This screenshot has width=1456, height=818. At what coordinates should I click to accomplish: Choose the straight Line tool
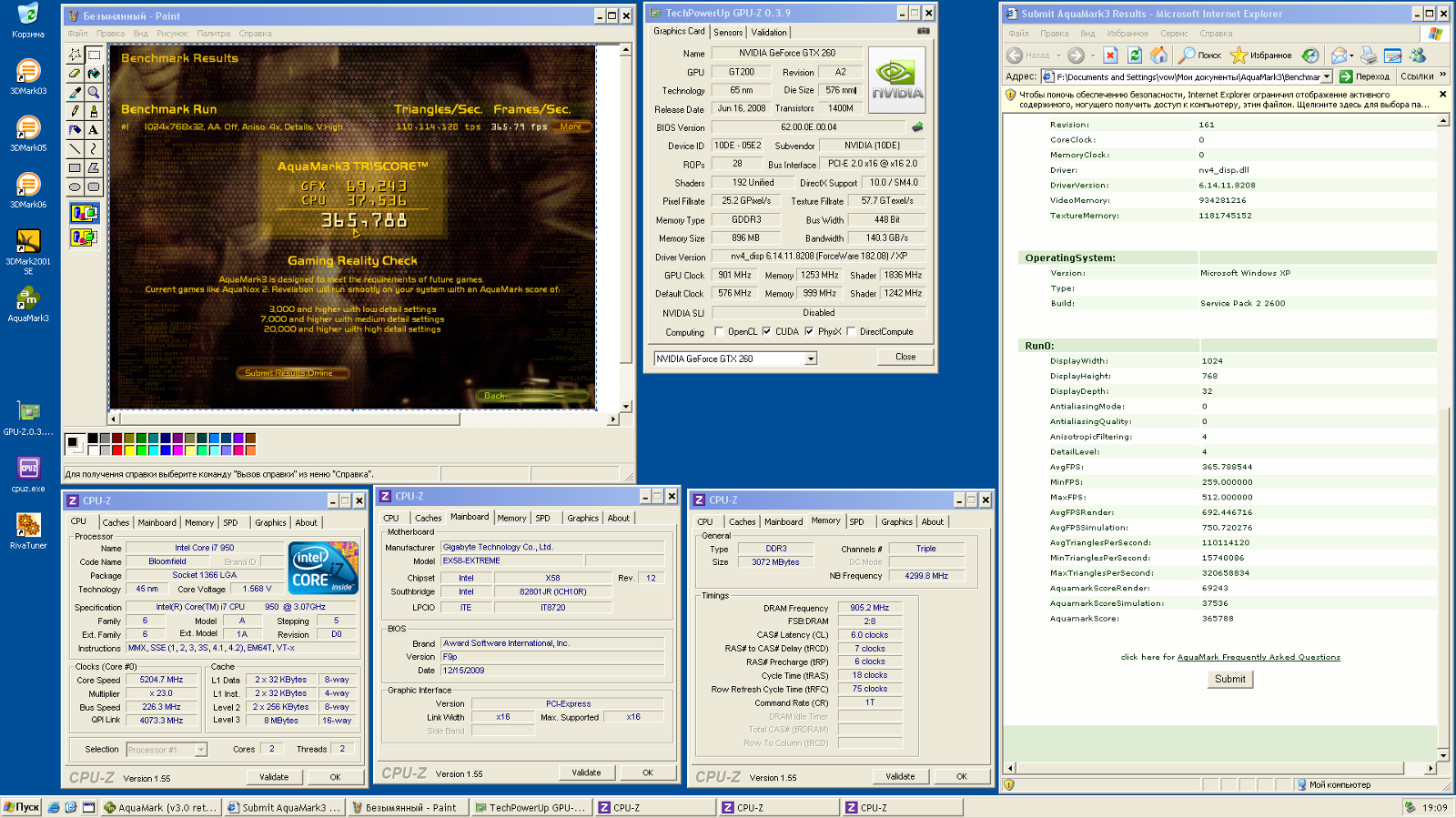(75, 149)
